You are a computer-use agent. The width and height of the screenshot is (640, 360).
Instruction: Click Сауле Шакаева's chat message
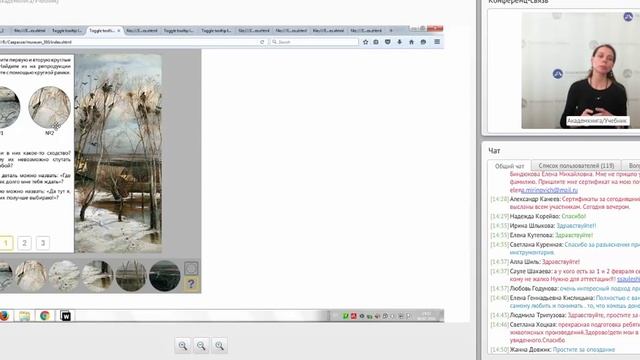tap(565, 275)
